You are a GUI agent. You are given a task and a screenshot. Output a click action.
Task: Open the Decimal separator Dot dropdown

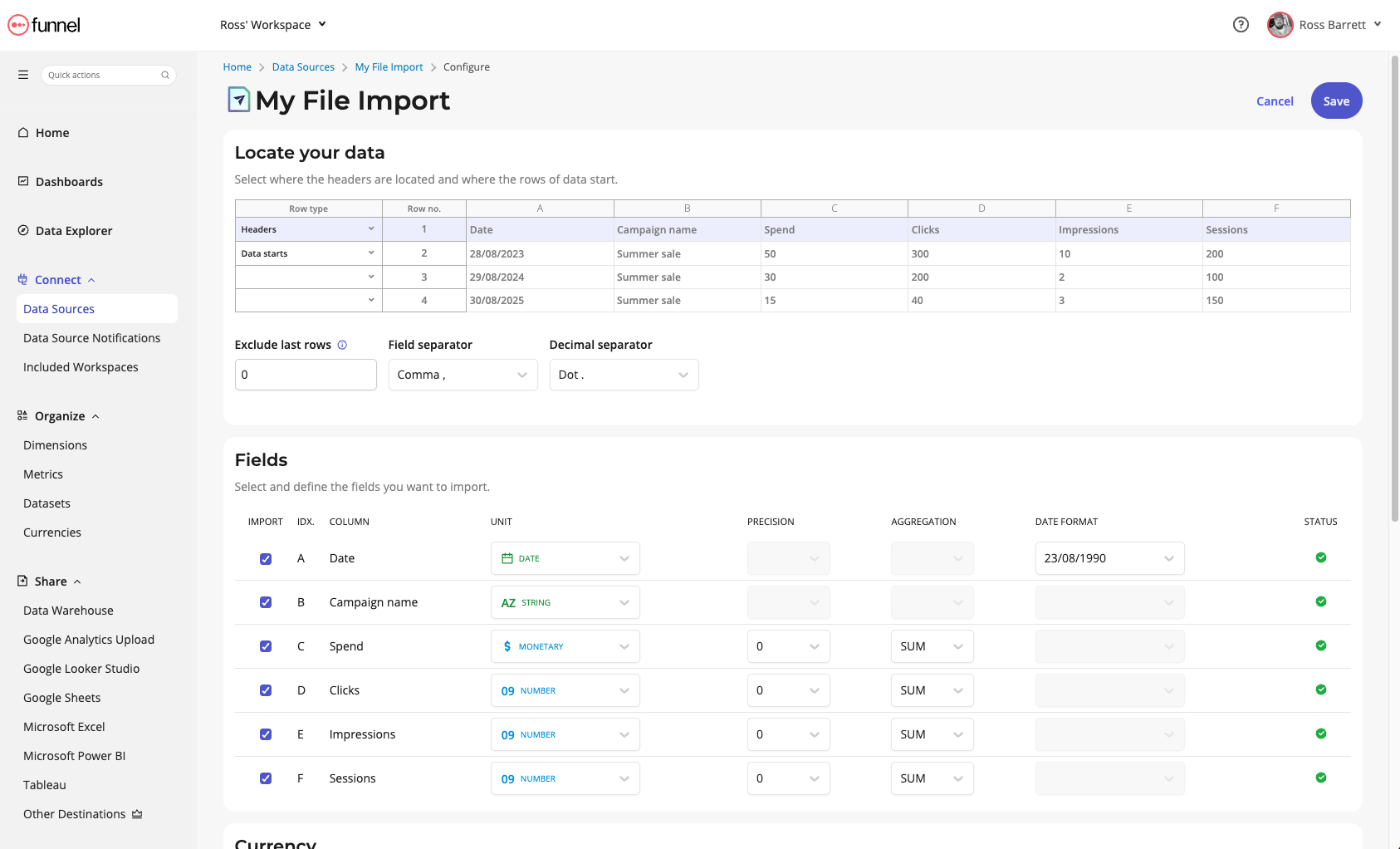624,375
